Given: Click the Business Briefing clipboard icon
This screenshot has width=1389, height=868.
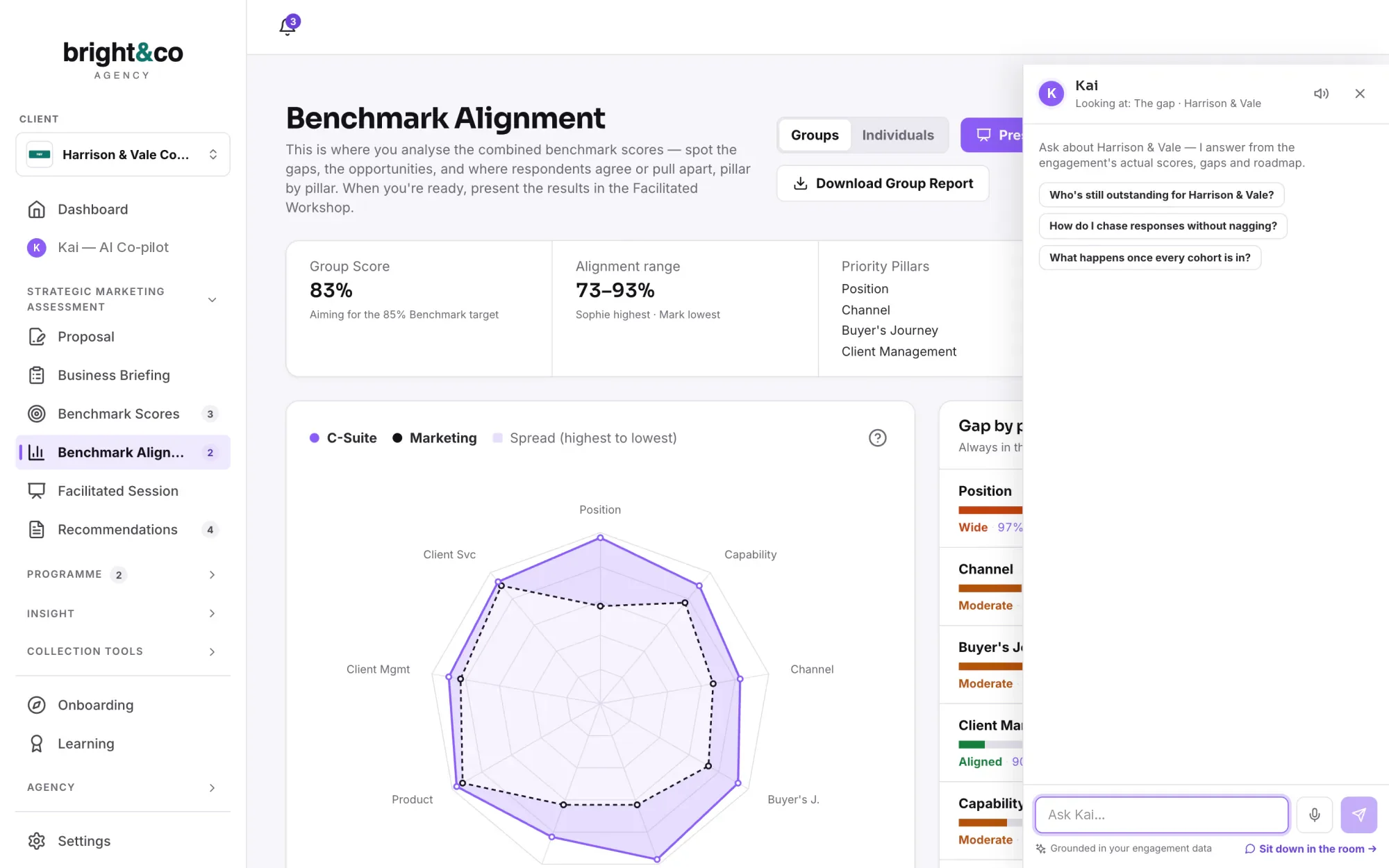Looking at the screenshot, I should point(37,375).
